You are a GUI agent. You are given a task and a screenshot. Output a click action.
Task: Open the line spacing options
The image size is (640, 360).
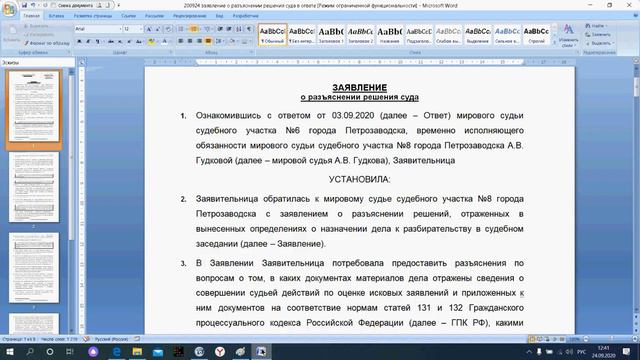pos(219,41)
